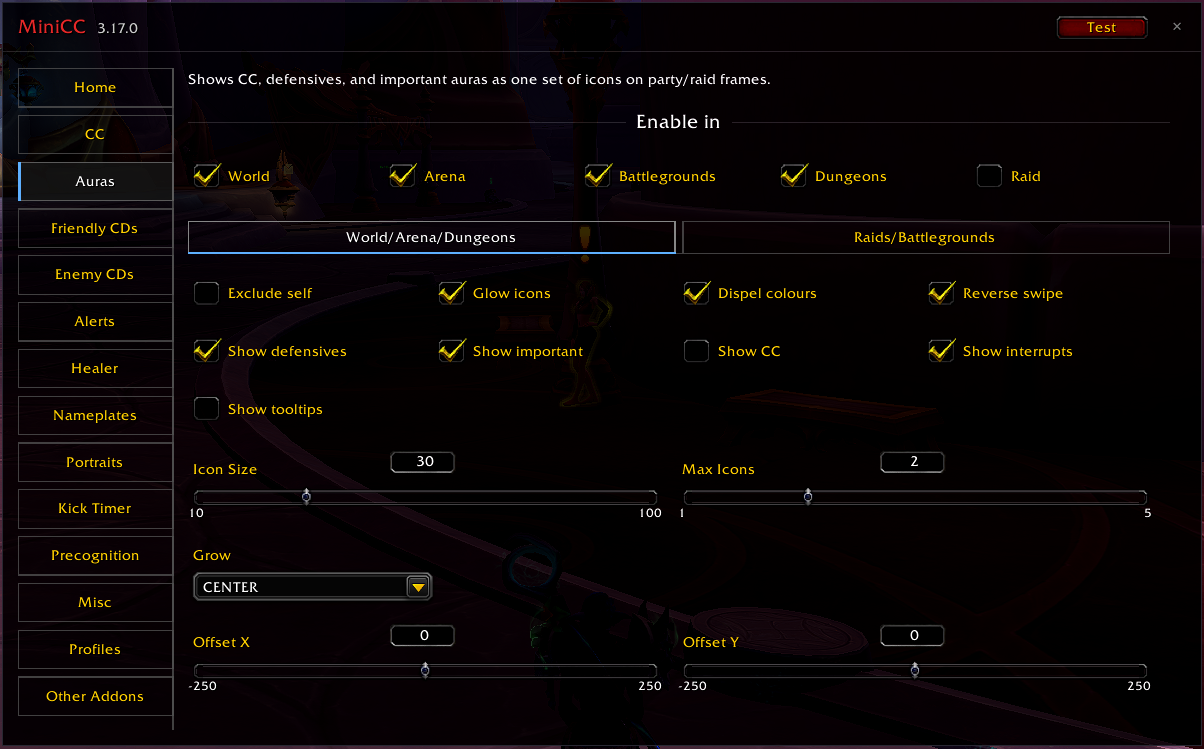The height and width of the screenshot is (749, 1204).
Task: Open the Kick Timer section
Action: (x=95, y=508)
